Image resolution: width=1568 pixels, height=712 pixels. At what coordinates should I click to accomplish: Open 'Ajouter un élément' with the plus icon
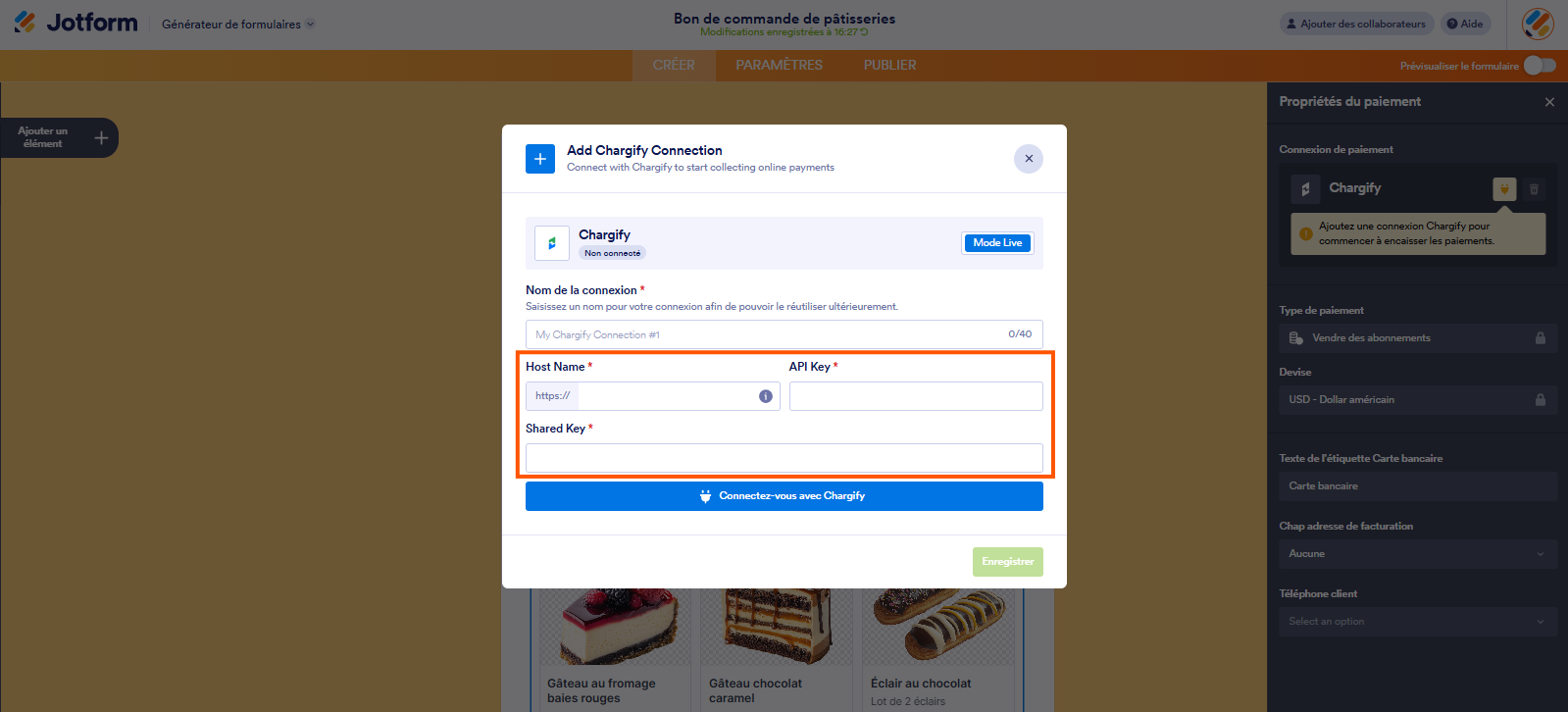(x=101, y=137)
